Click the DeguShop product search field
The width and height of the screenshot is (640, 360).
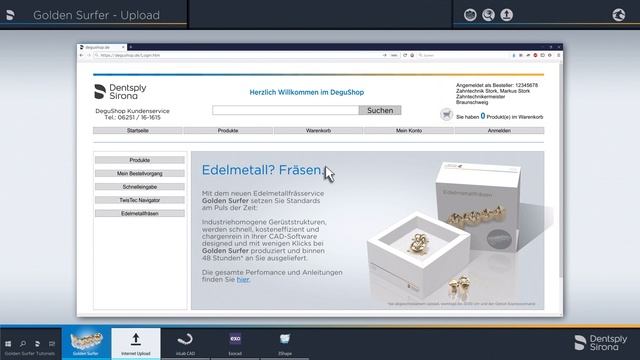[x=285, y=110]
